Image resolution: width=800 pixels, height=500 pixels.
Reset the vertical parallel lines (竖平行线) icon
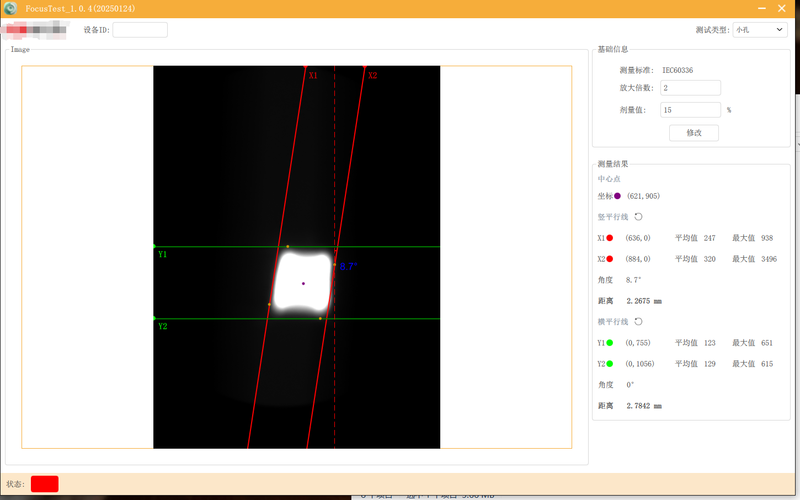638,217
